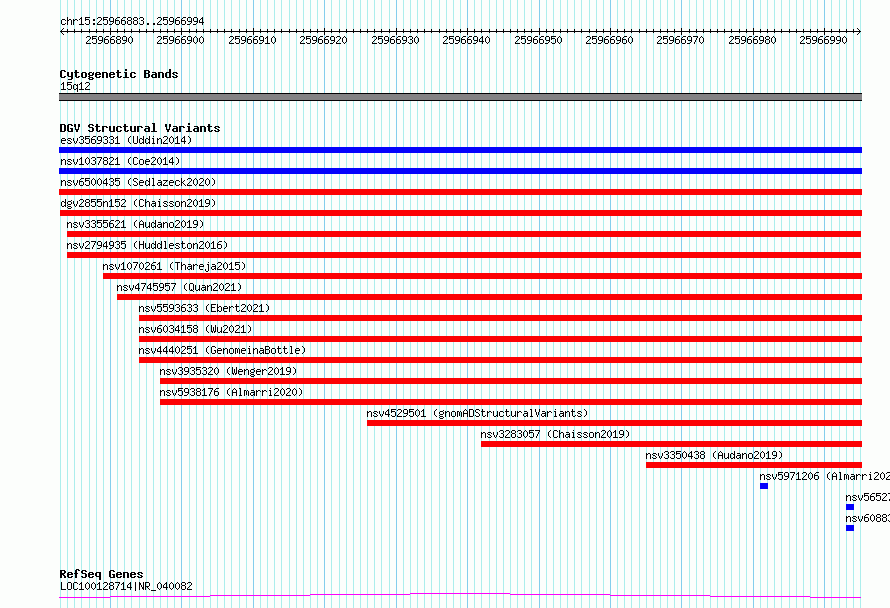Select the red nsv4745957 variant bar
This screenshot has width=890, height=608.
coord(489,297)
